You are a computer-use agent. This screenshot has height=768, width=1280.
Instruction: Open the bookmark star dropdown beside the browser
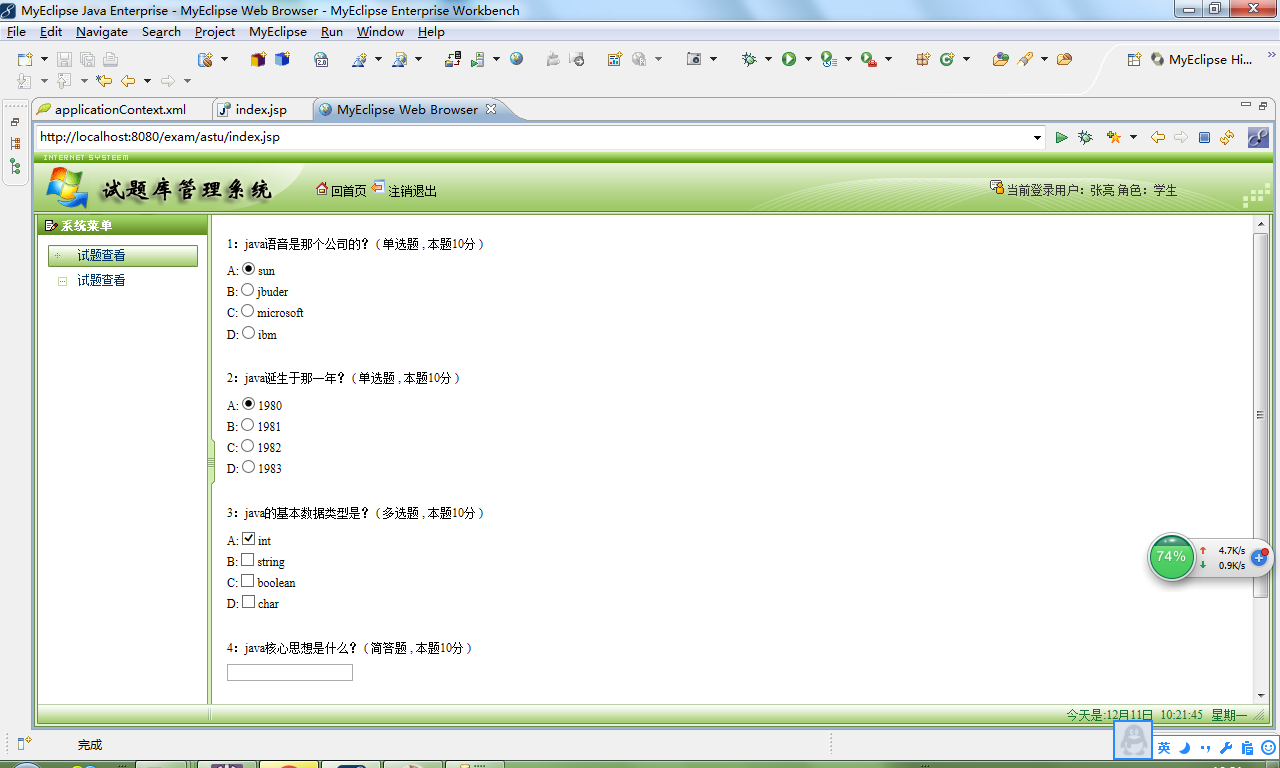coord(1132,137)
